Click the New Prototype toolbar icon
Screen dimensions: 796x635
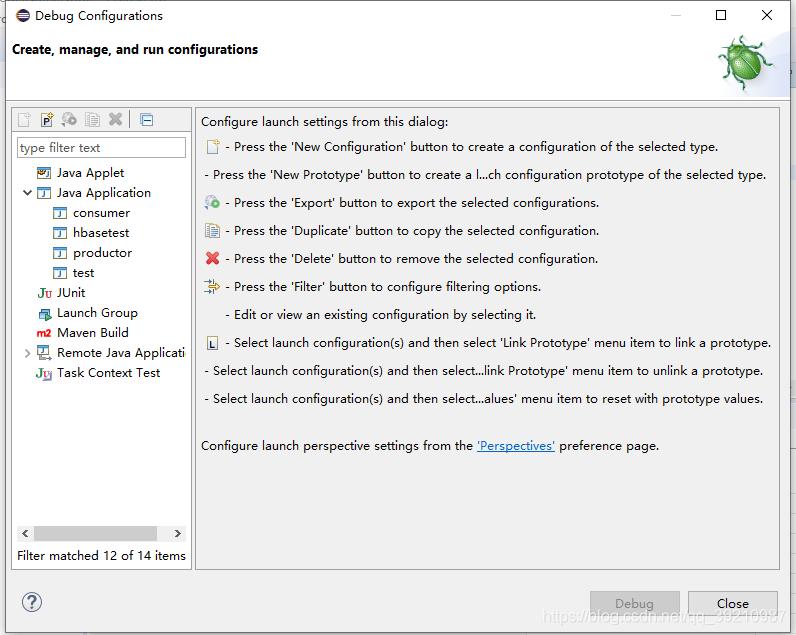pyautogui.click(x=47, y=120)
